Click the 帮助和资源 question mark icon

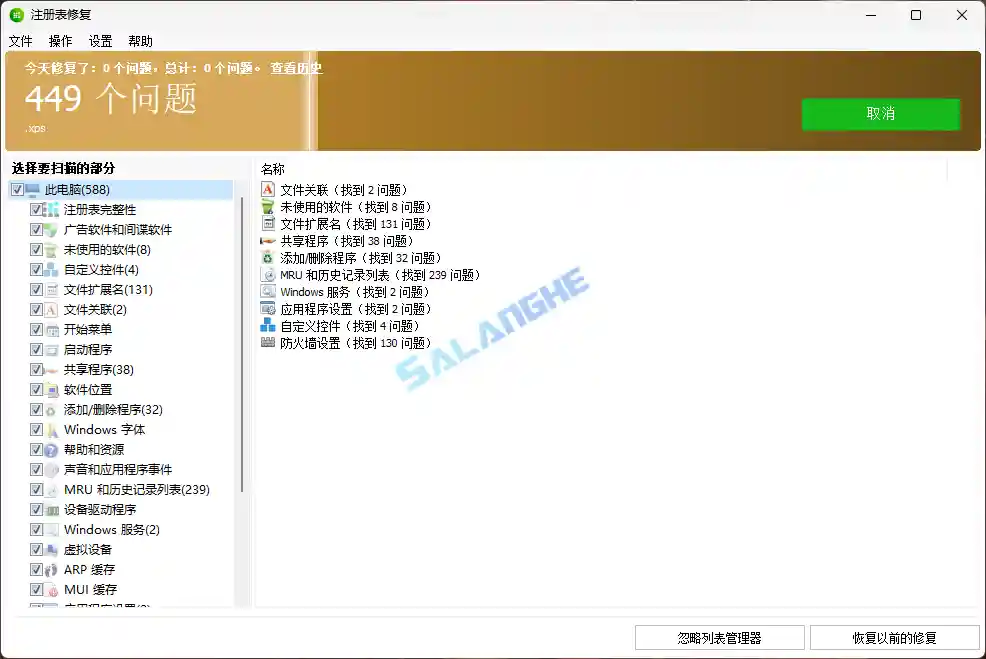(x=52, y=450)
